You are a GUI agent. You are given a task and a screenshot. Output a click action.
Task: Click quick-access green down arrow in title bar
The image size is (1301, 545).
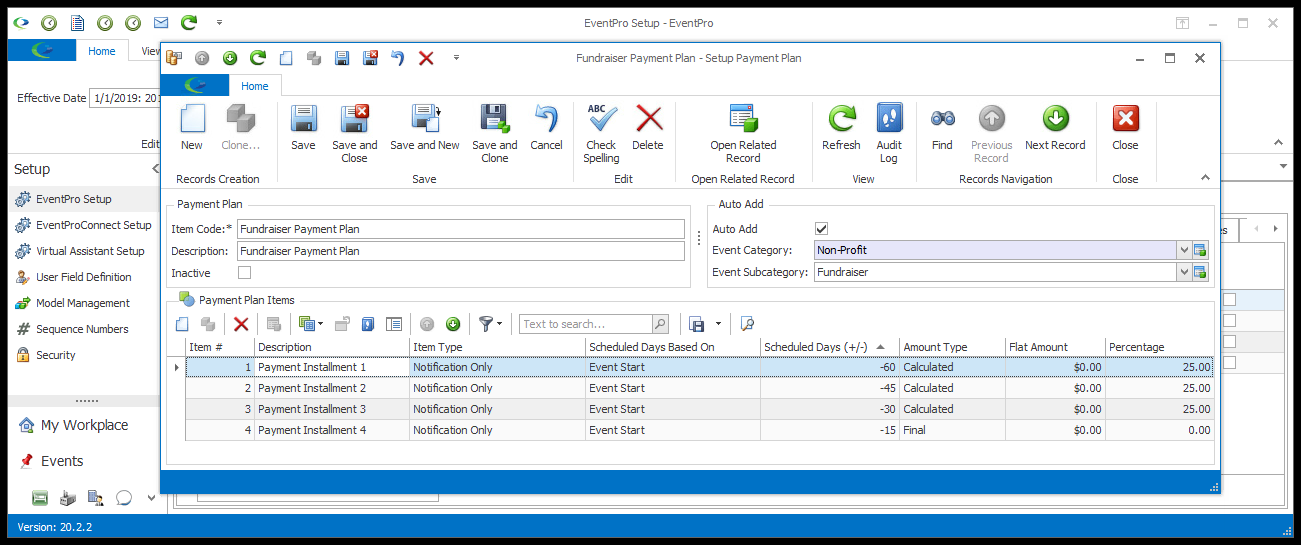tap(230, 58)
